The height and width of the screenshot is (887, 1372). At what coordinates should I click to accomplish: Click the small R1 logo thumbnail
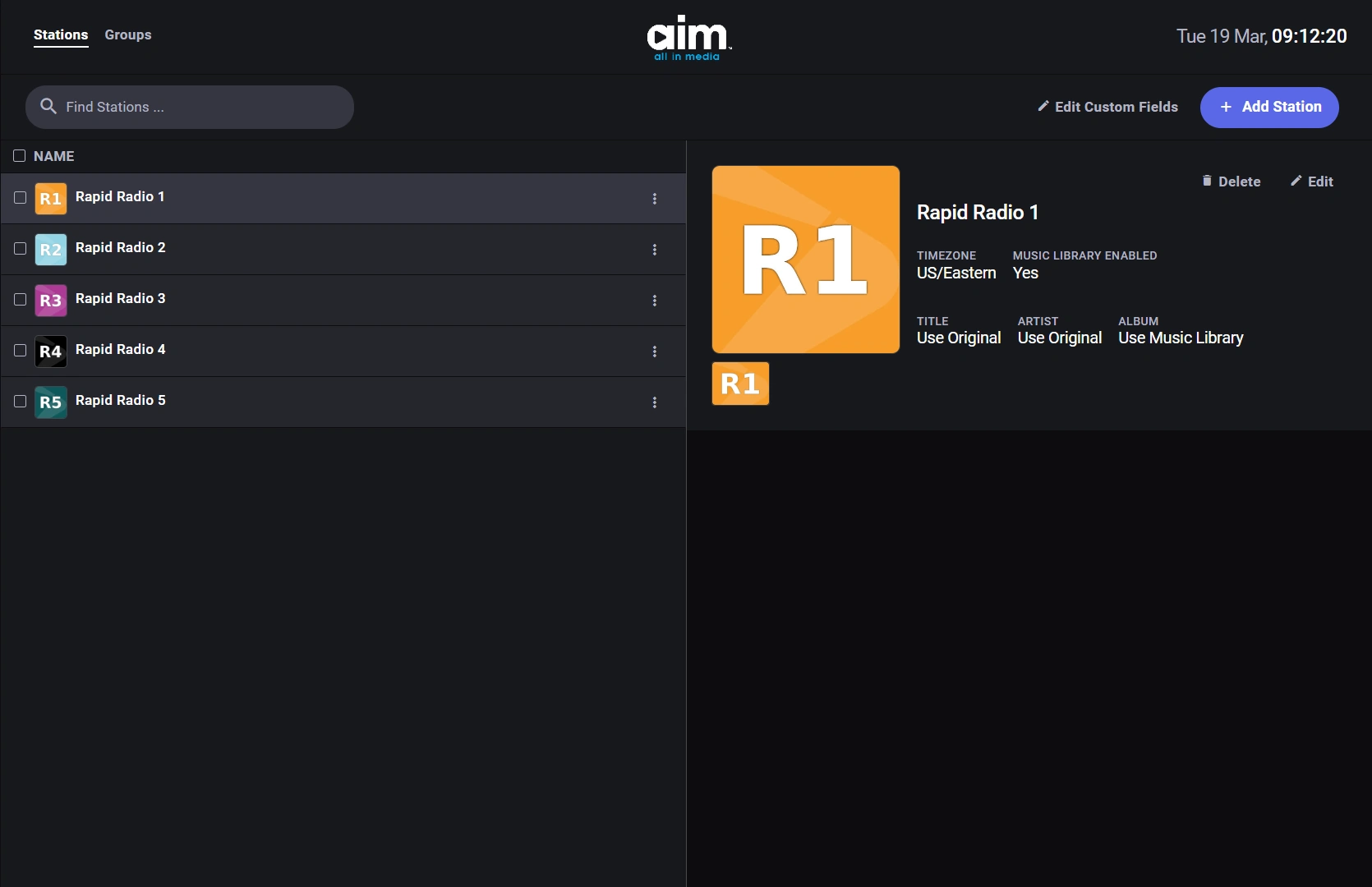click(740, 384)
